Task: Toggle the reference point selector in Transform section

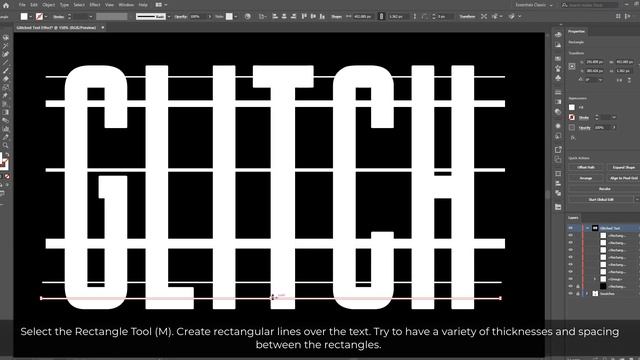Action: tap(572, 66)
